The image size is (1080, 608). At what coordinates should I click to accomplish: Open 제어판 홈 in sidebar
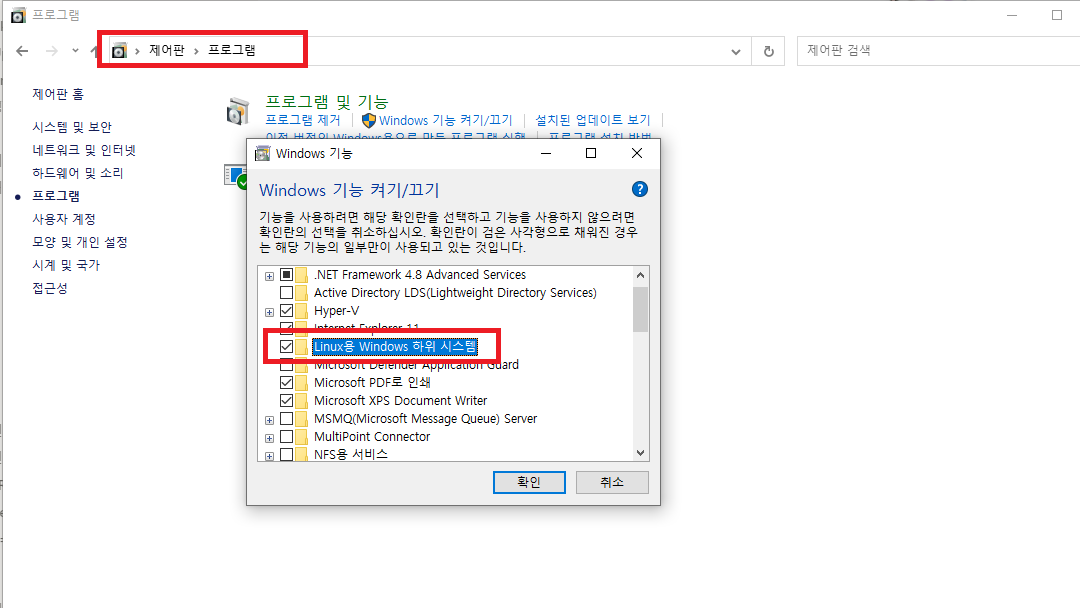point(58,94)
